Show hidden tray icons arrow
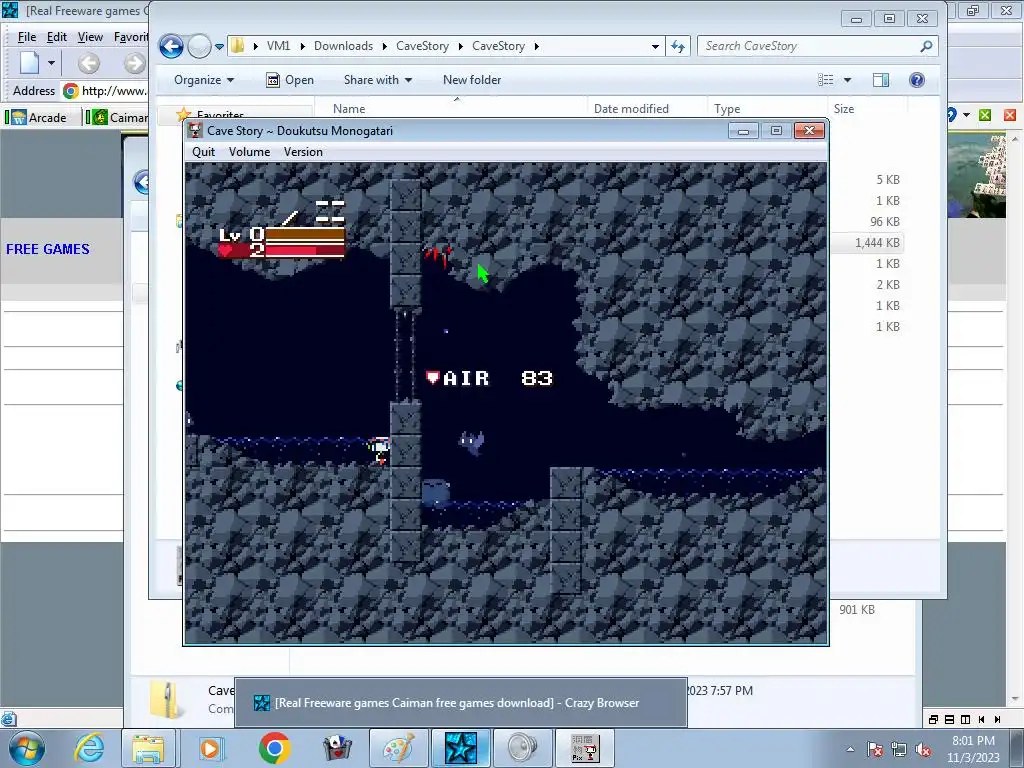The height and width of the screenshot is (768, 1024). (x=850, y=749)
